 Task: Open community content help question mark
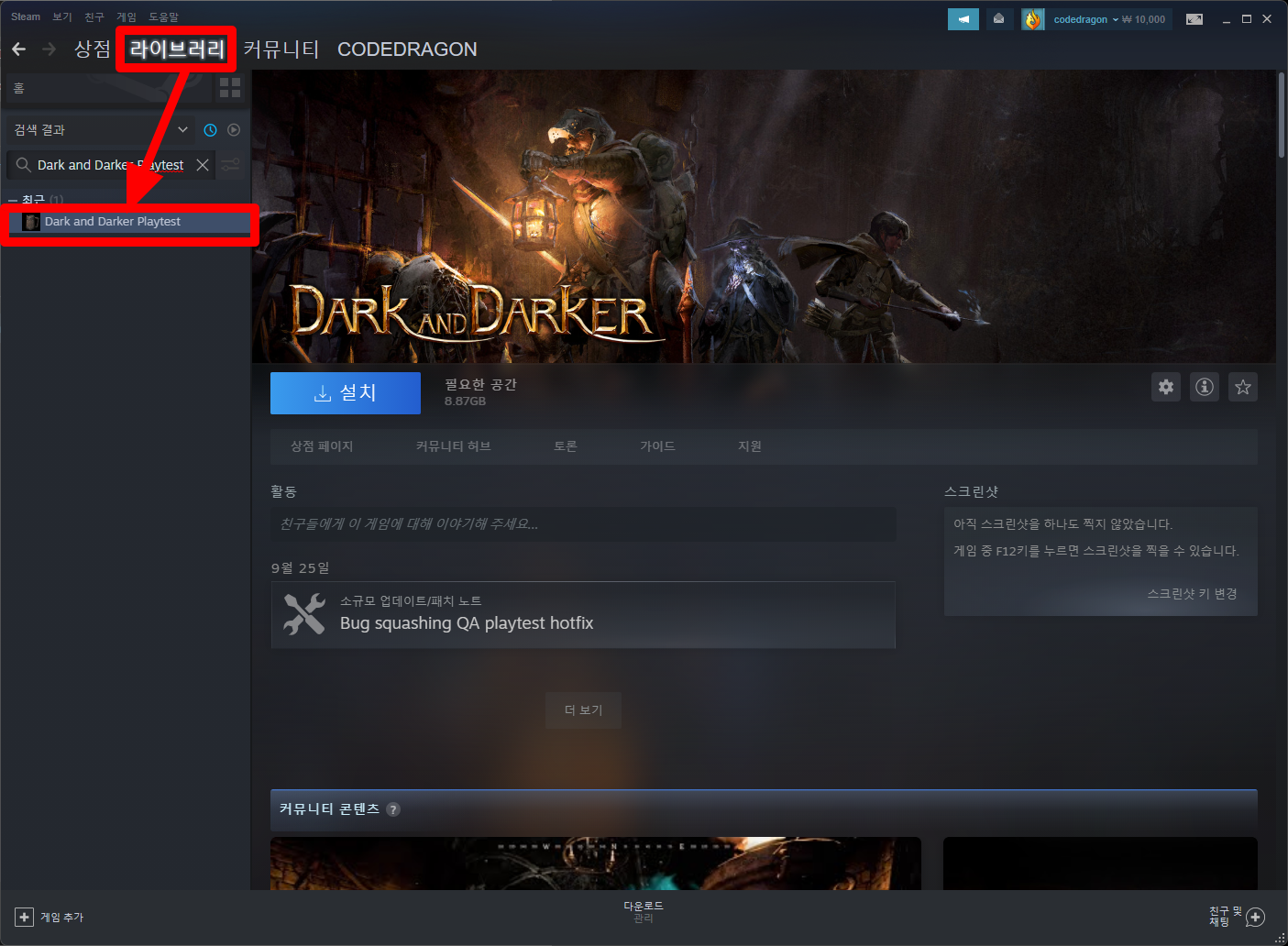(393, 809)
